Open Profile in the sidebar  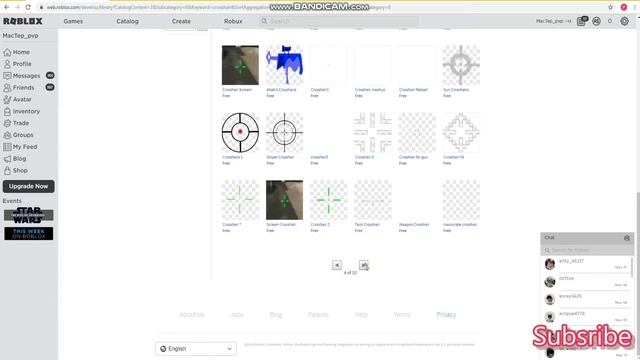point(18,64)
